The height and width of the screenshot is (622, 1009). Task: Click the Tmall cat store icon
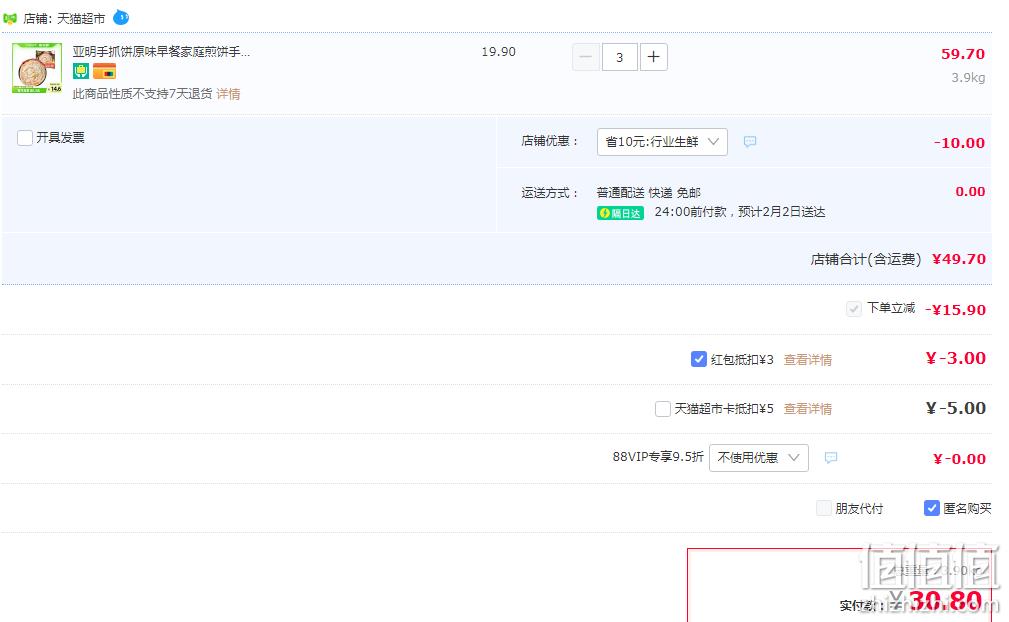[x=10, y=19]
